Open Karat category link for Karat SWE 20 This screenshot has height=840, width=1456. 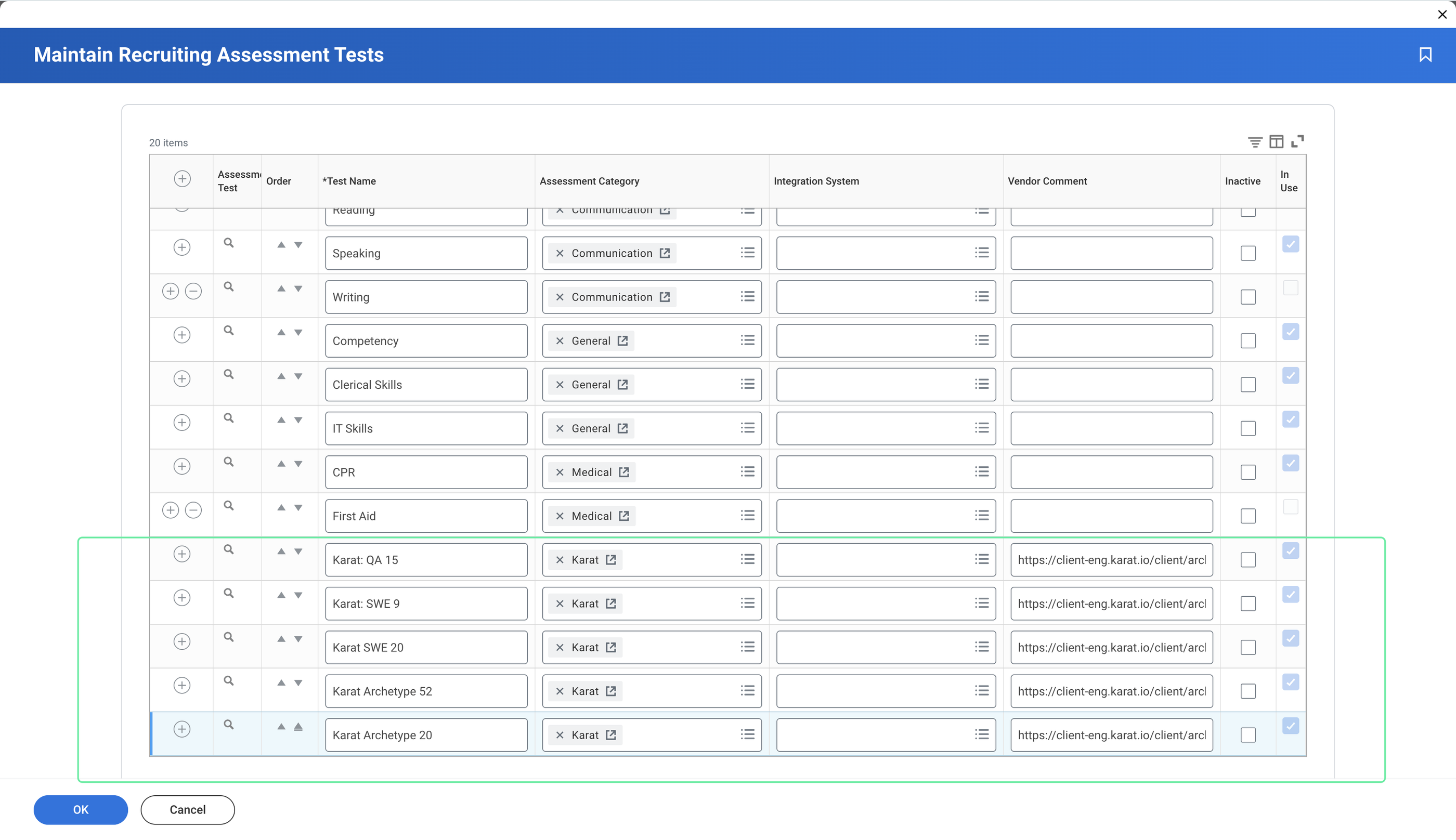click(610, 647)
